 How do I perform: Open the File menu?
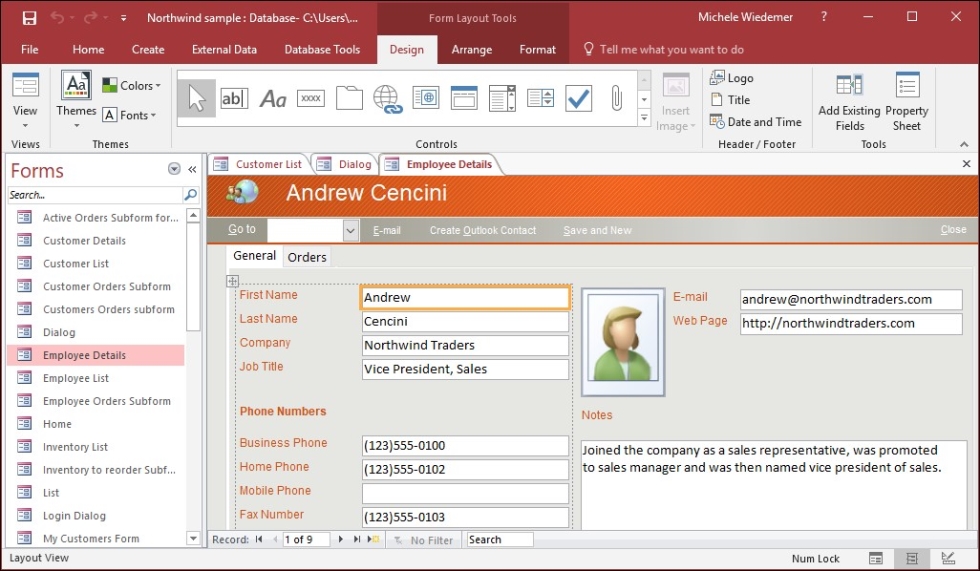[x=29, y=49]
